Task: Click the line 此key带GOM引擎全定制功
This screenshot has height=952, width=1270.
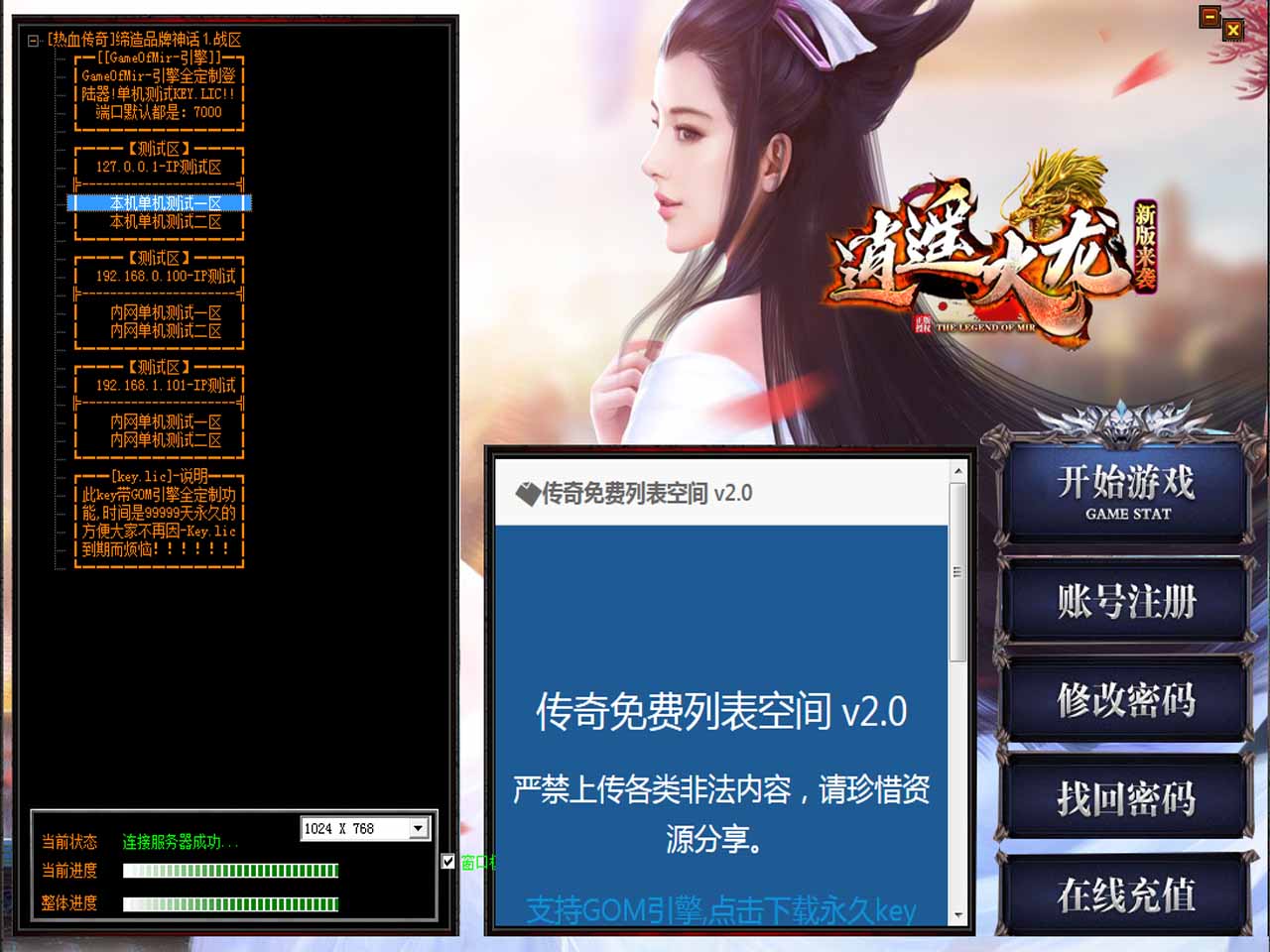Action: (x=159, y=494)
